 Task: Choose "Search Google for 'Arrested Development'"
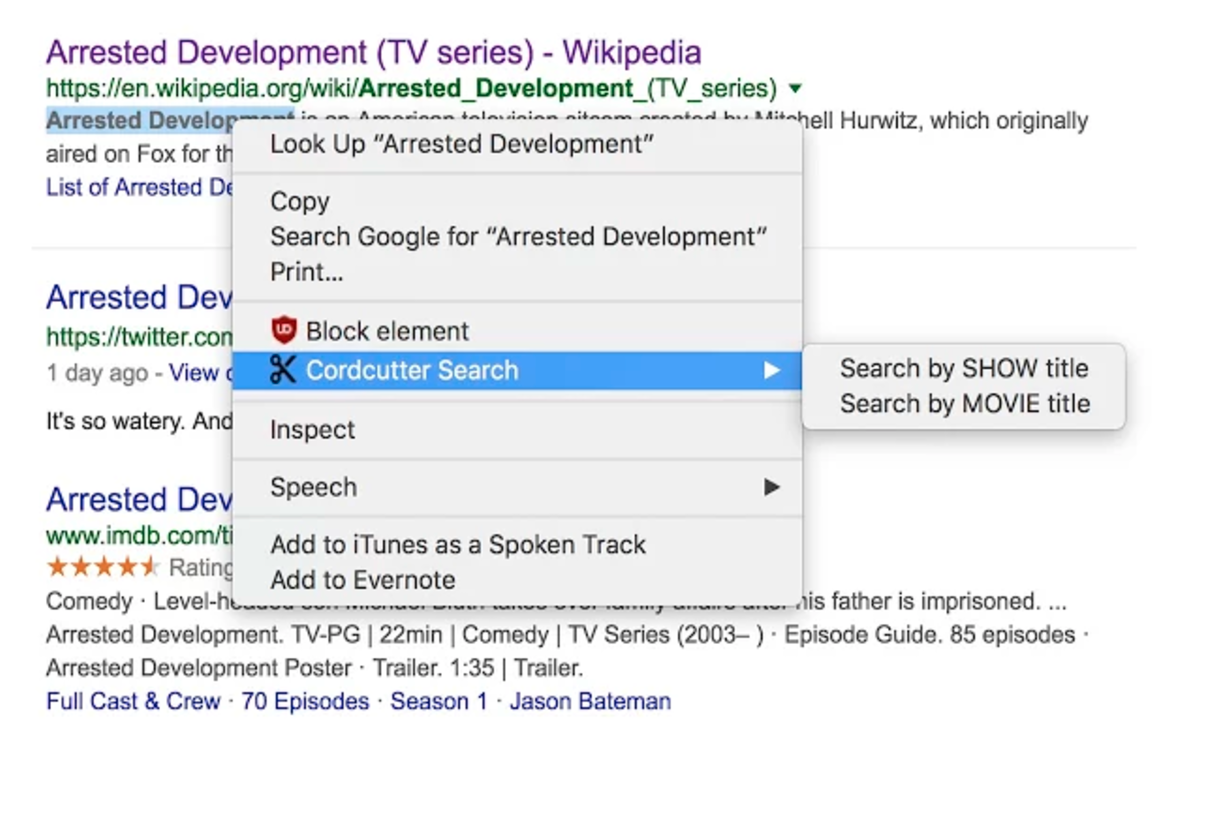click(518, 237)
